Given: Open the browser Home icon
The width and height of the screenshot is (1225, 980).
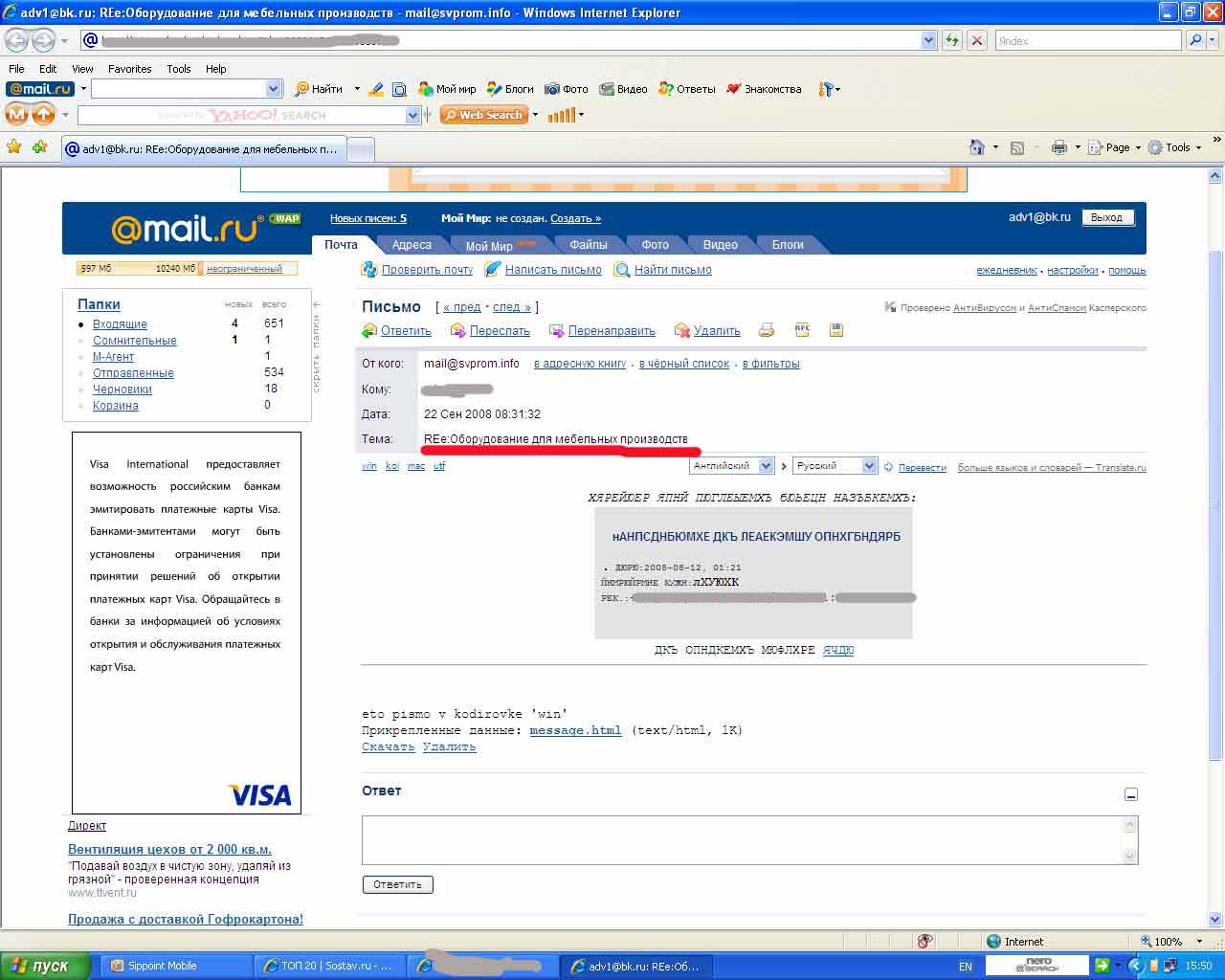Looking at the screenshot, I should tap(977, 147).
